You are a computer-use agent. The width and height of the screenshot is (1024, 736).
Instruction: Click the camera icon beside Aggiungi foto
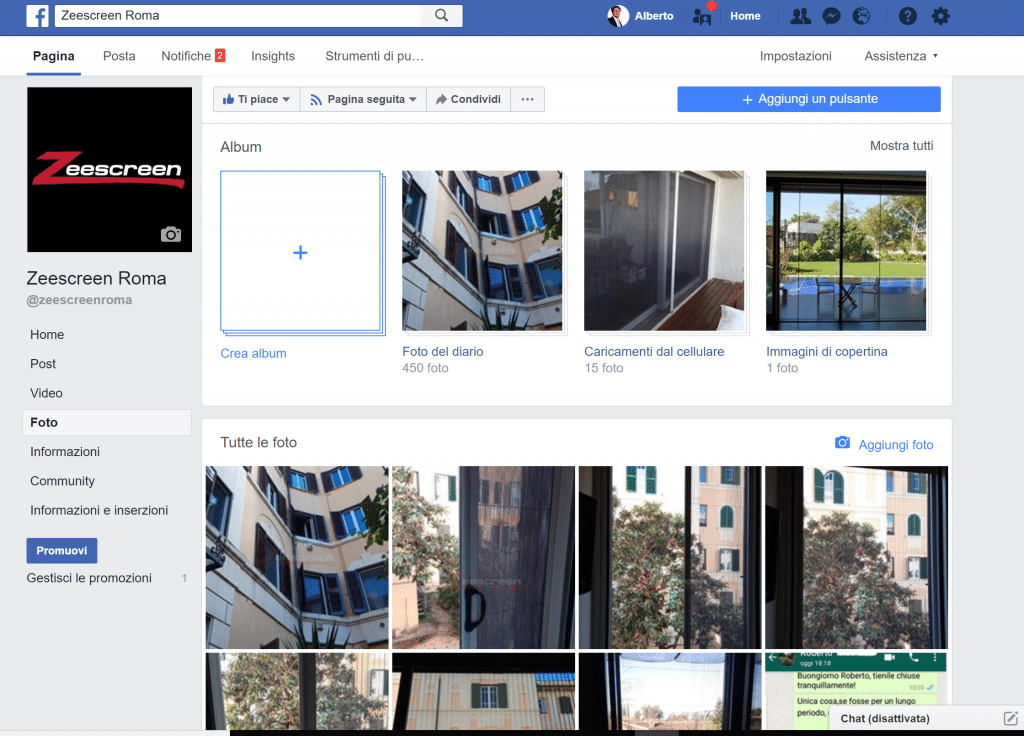[842, 443]
